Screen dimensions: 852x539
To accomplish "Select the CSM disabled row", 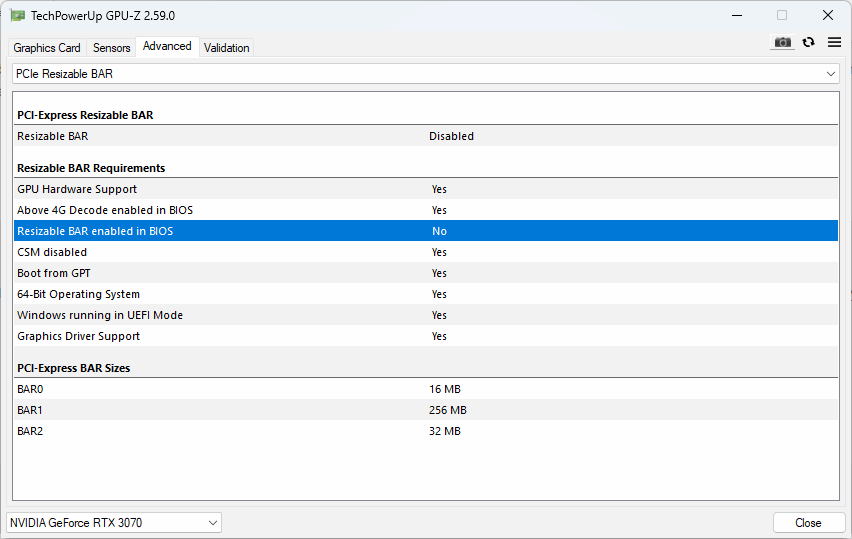I will point(426,252).
